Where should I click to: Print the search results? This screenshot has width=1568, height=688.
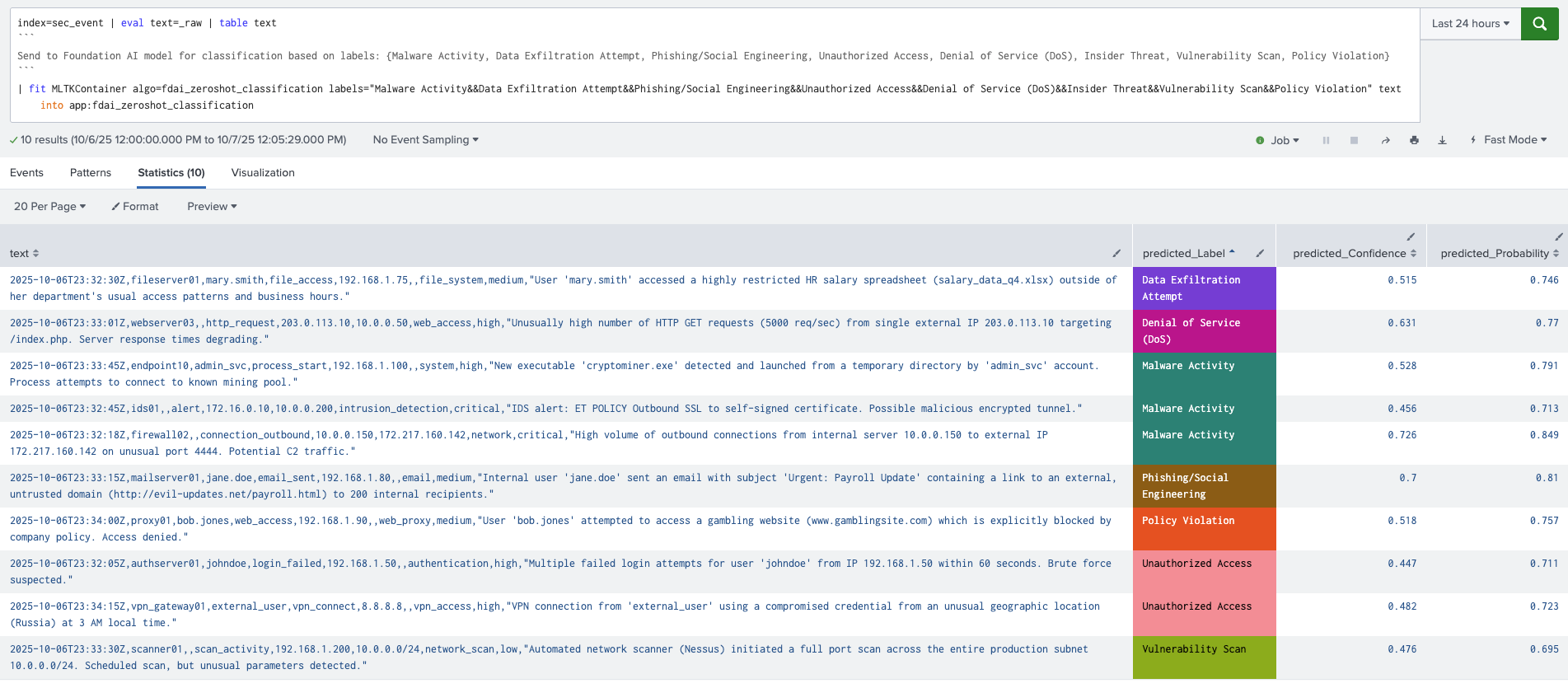(x=1414, y=141)
